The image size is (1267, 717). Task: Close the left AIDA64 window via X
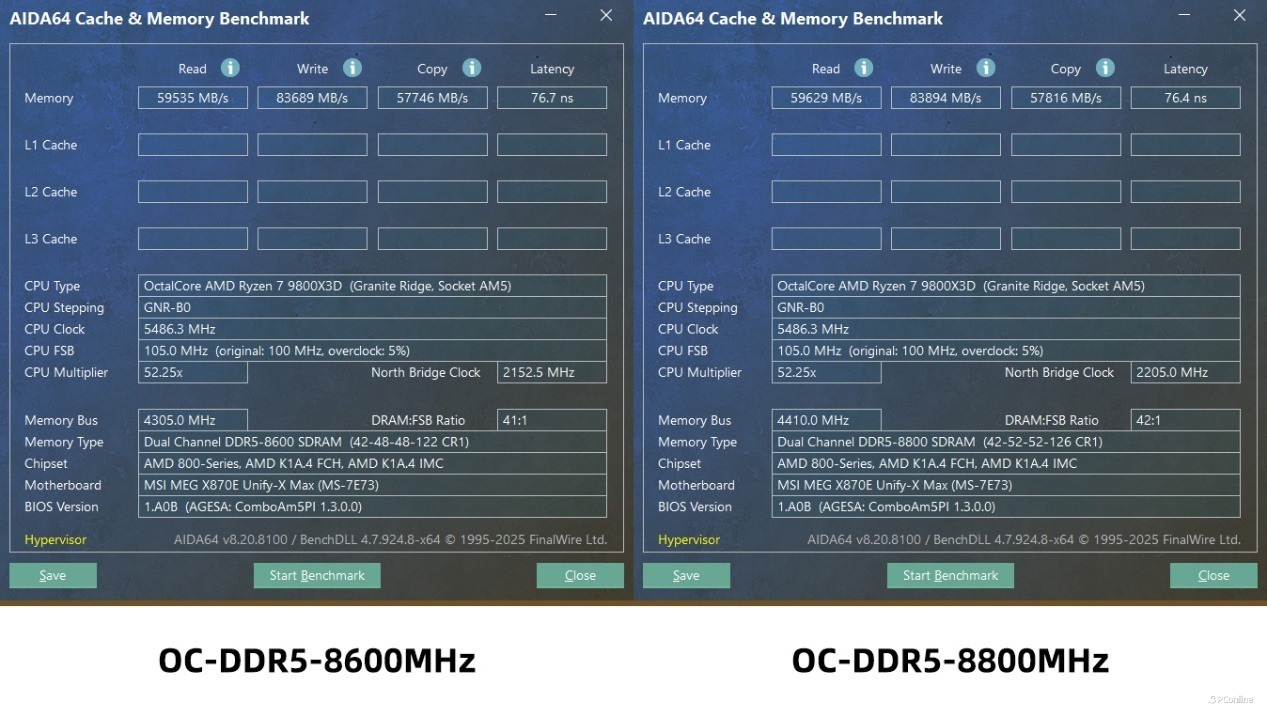coord(606,15)
